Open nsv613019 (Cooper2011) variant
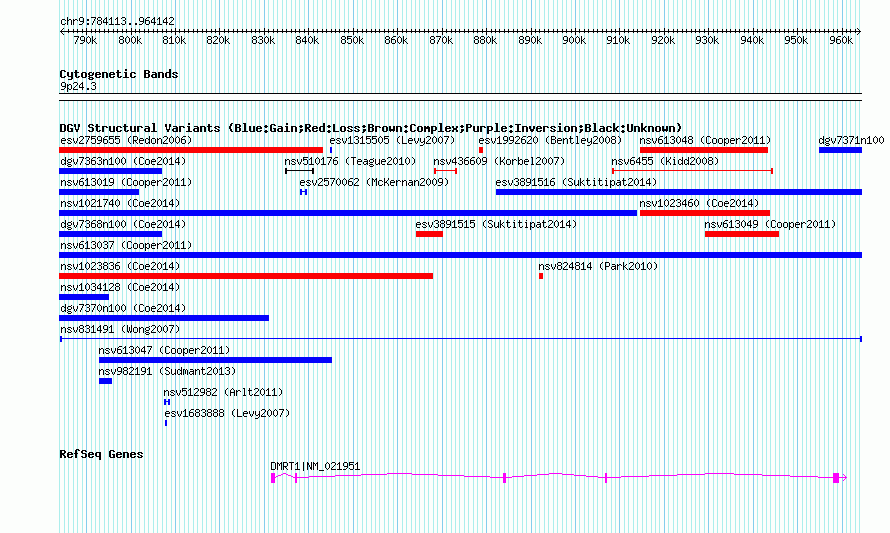890x533 pixels. coord(126,182)
